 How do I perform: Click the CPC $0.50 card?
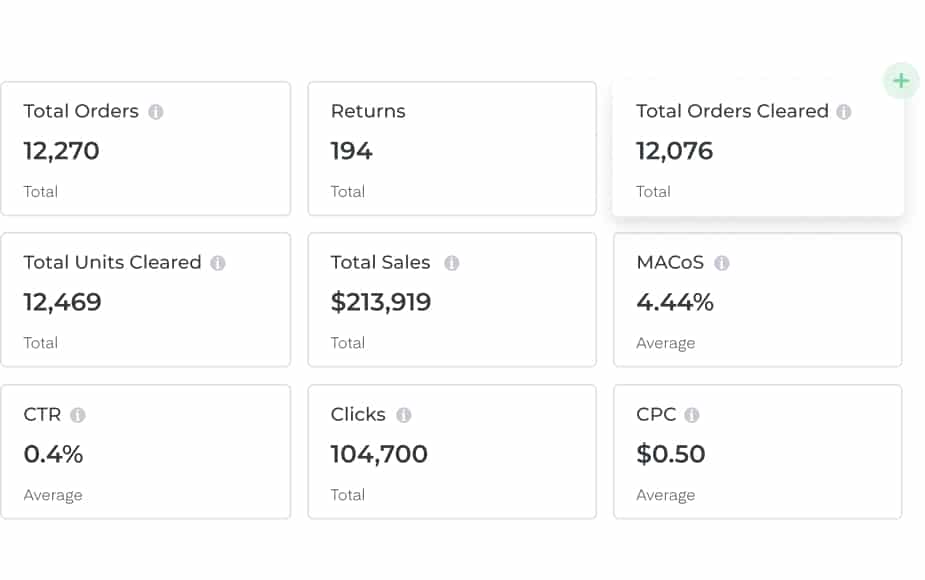tap(757, 452)
